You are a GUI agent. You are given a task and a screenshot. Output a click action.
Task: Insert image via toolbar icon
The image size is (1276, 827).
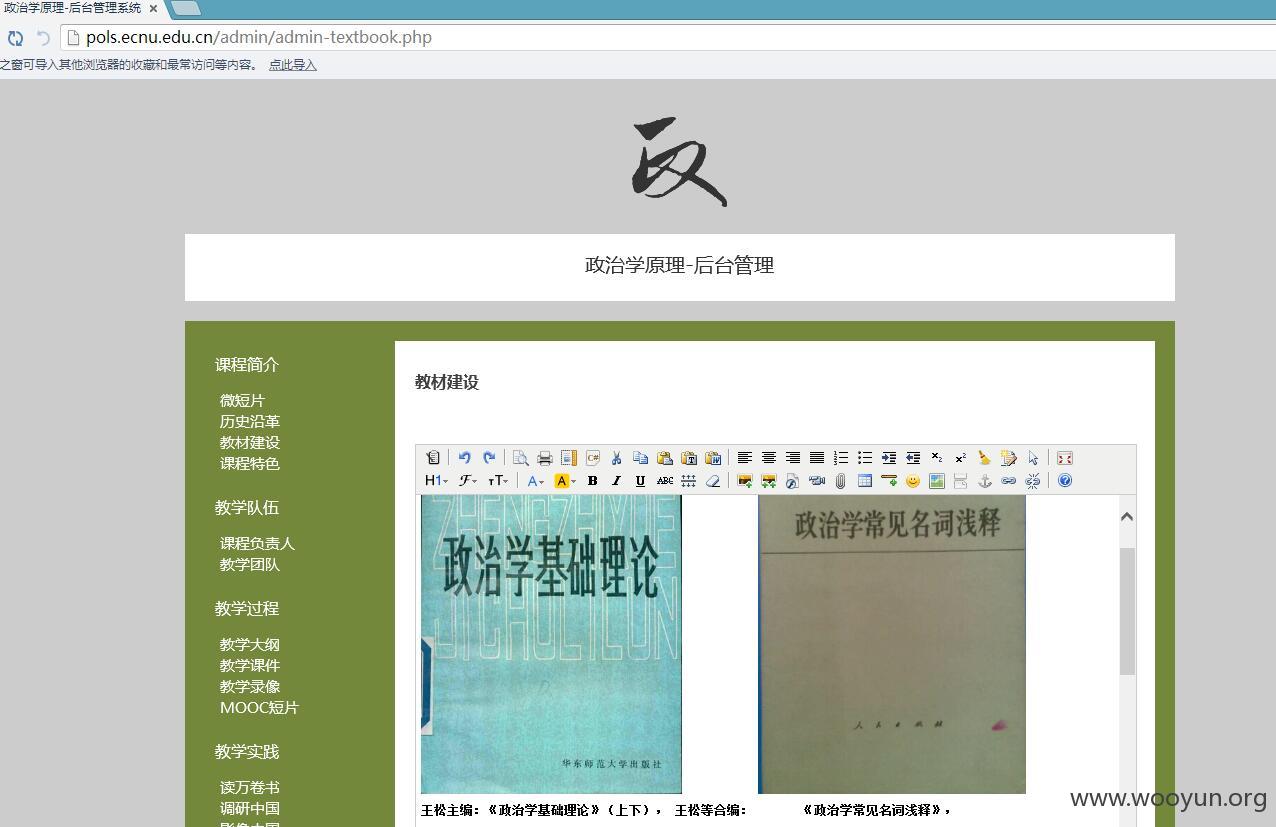point(745,481)
